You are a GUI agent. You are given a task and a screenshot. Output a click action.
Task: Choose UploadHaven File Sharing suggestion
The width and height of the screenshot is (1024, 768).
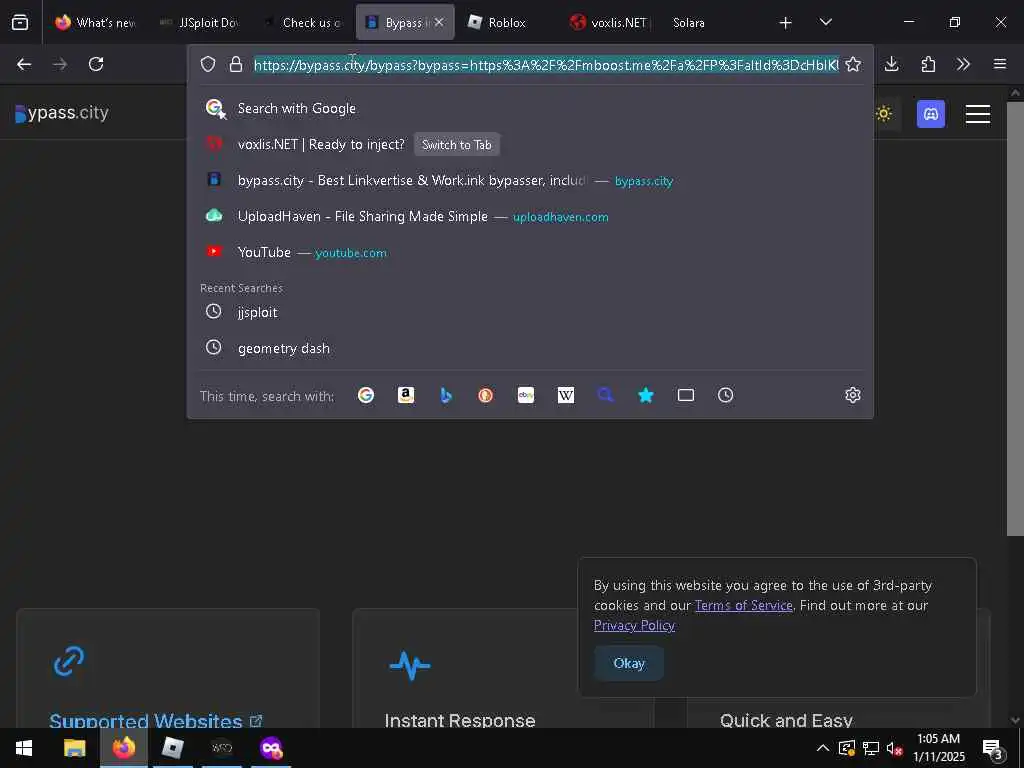(x=530, y=216)
